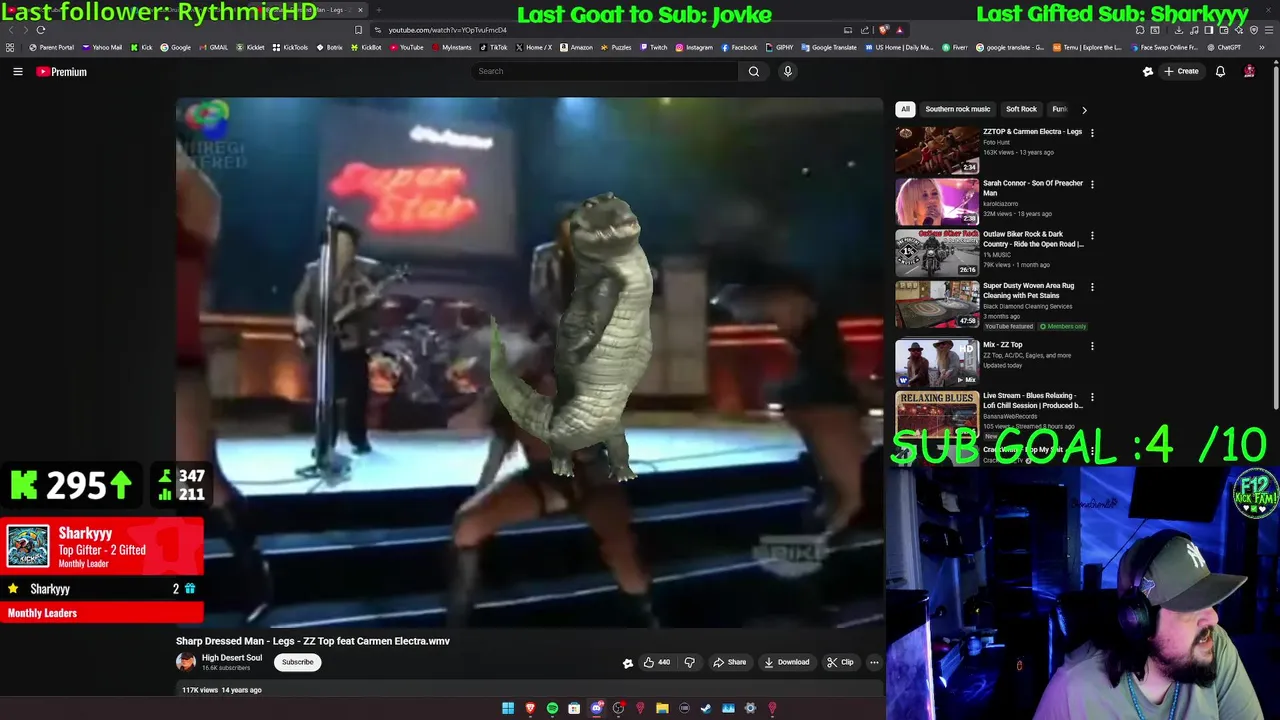Click the Create button
This screenshot has width=1280, height=720.
1181,71
